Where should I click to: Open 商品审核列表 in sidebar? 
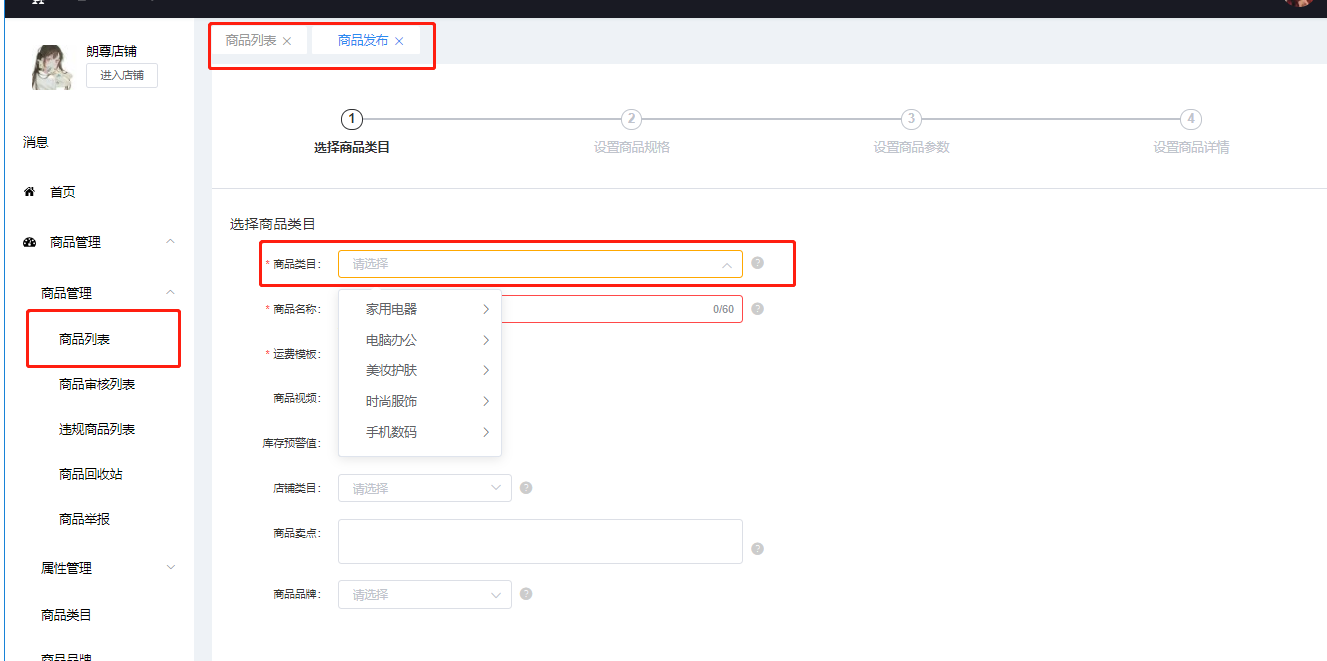(97, 384)
